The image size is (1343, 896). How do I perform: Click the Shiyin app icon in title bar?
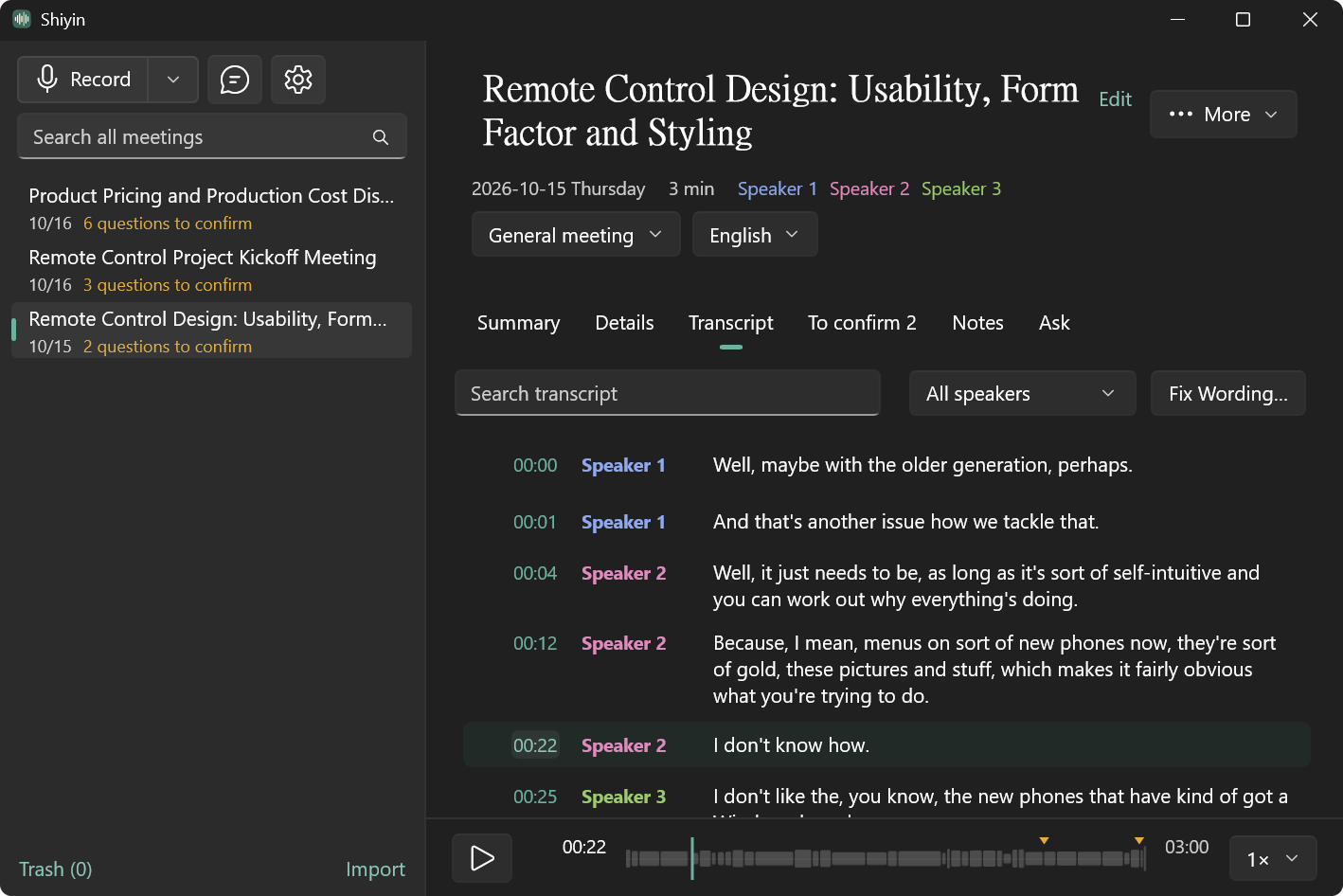tap(22, 20)
